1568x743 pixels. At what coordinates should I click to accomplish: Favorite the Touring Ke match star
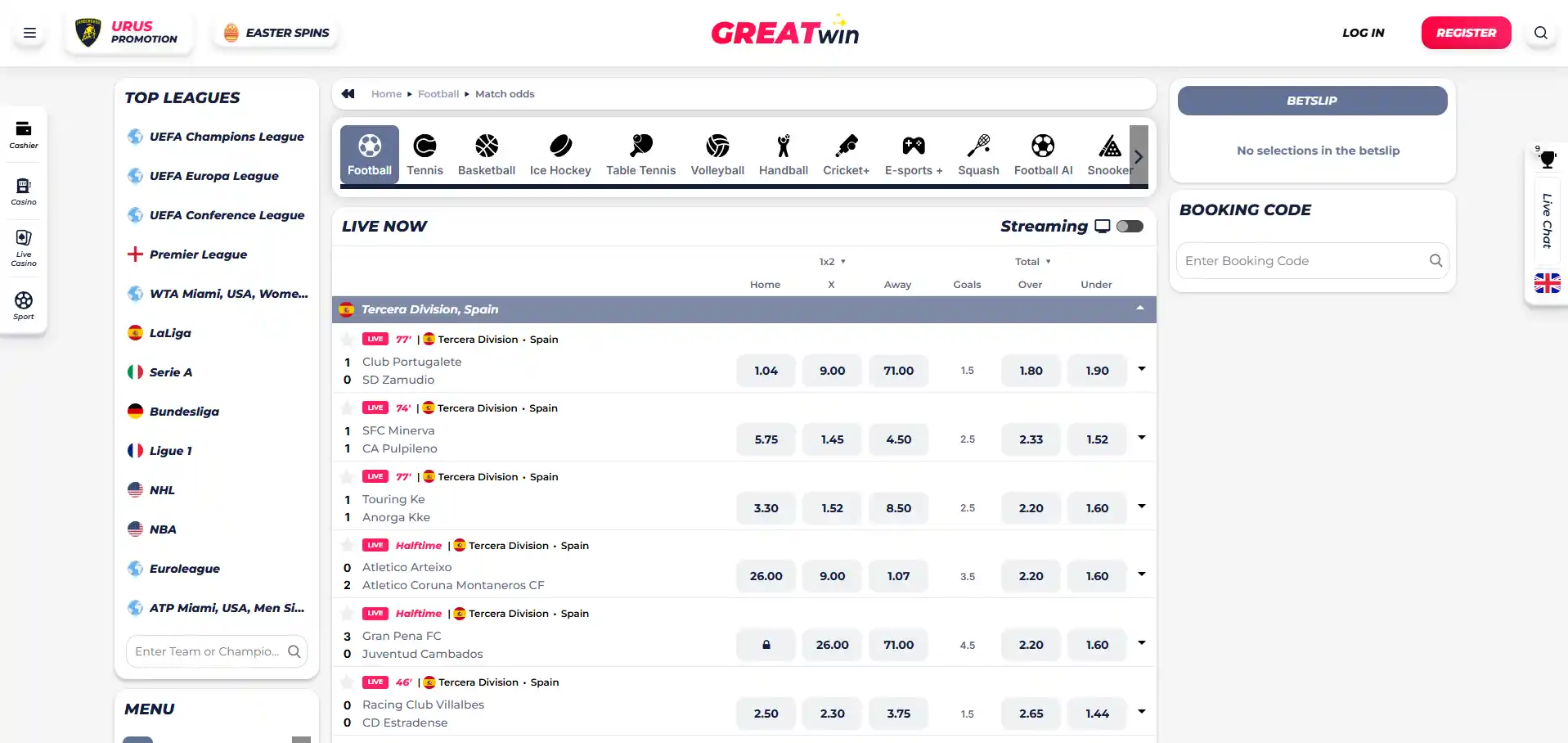pos(348,476)
